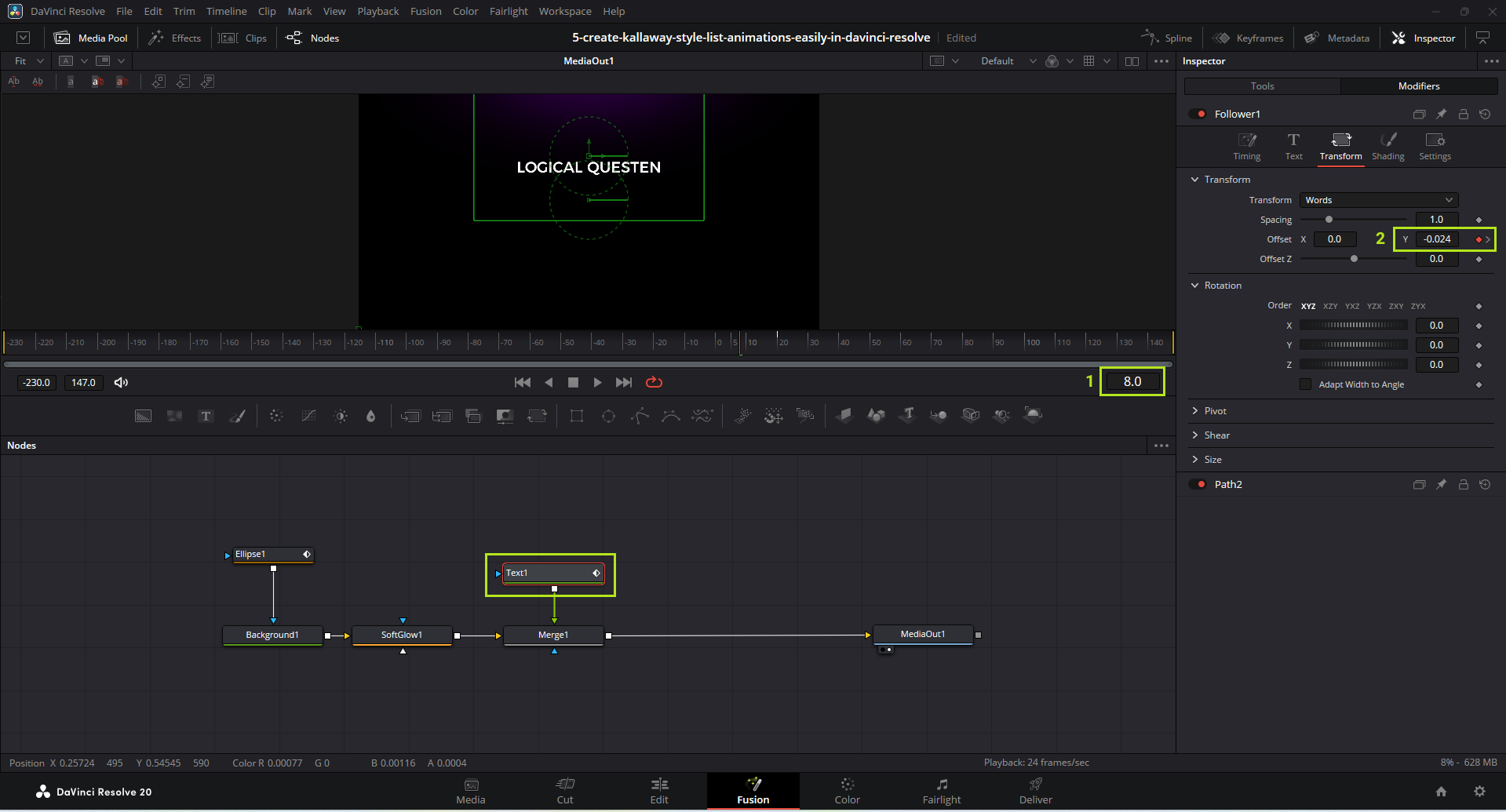Viewport: 1506px width, 812px height.
Task: Open the Fusion menu
Action: pos(425,11)
